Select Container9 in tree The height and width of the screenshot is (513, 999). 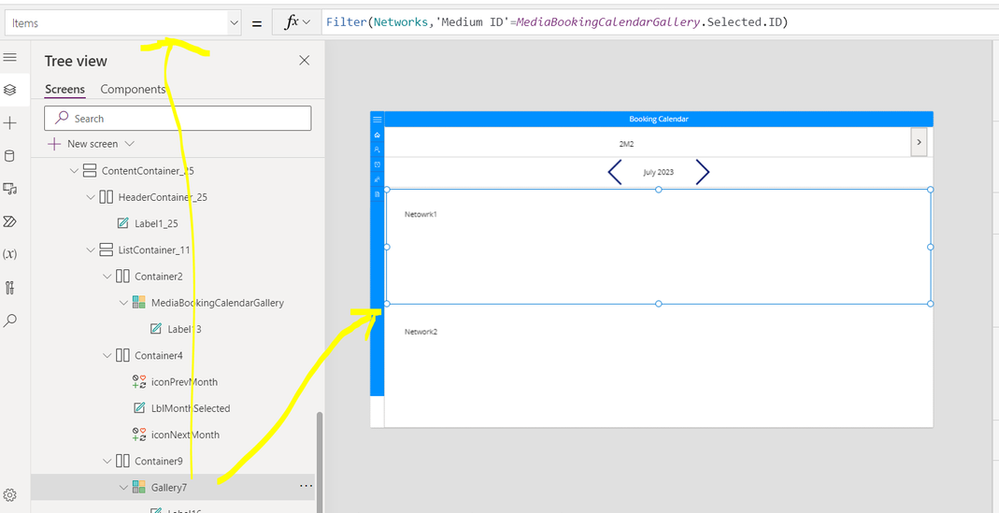(158, 460)
